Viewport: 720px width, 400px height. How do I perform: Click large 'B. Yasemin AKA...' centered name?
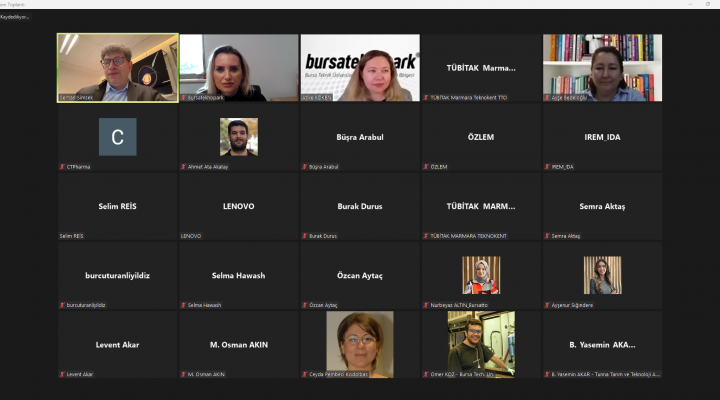point(602,344)
